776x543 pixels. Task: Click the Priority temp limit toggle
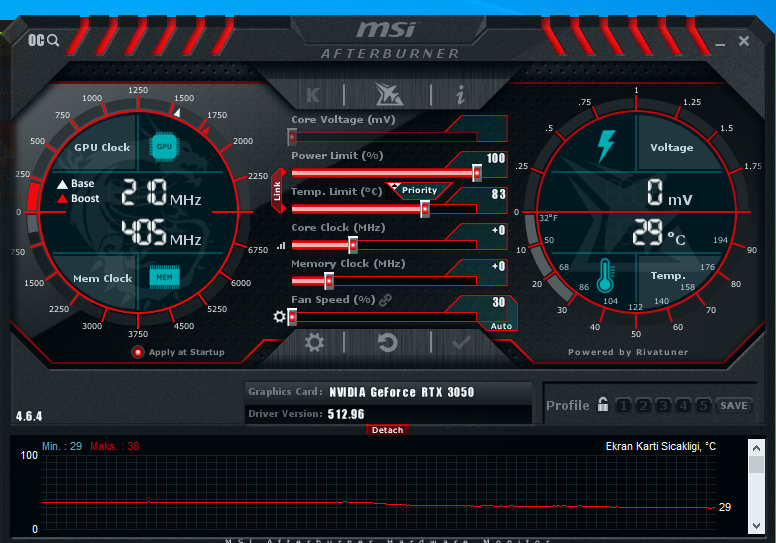419,190
